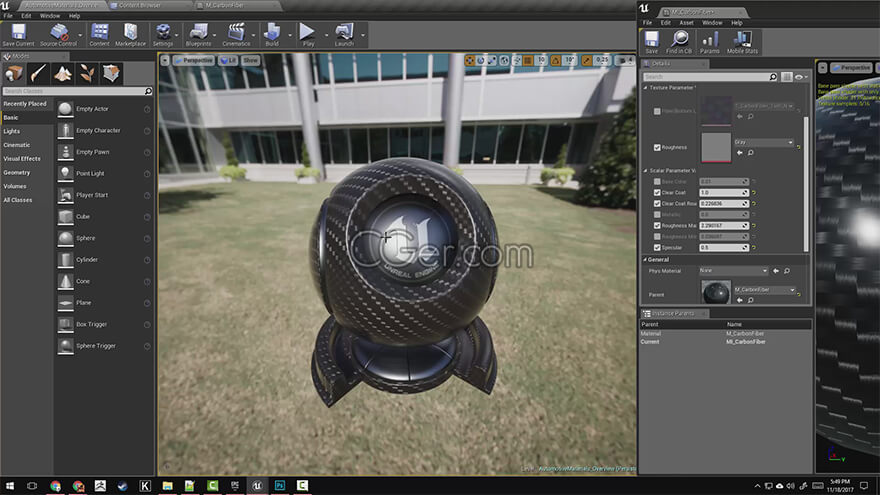Click Show button in viewport toolbar
This screenshot has width=880, height=495.
(250, 60)
